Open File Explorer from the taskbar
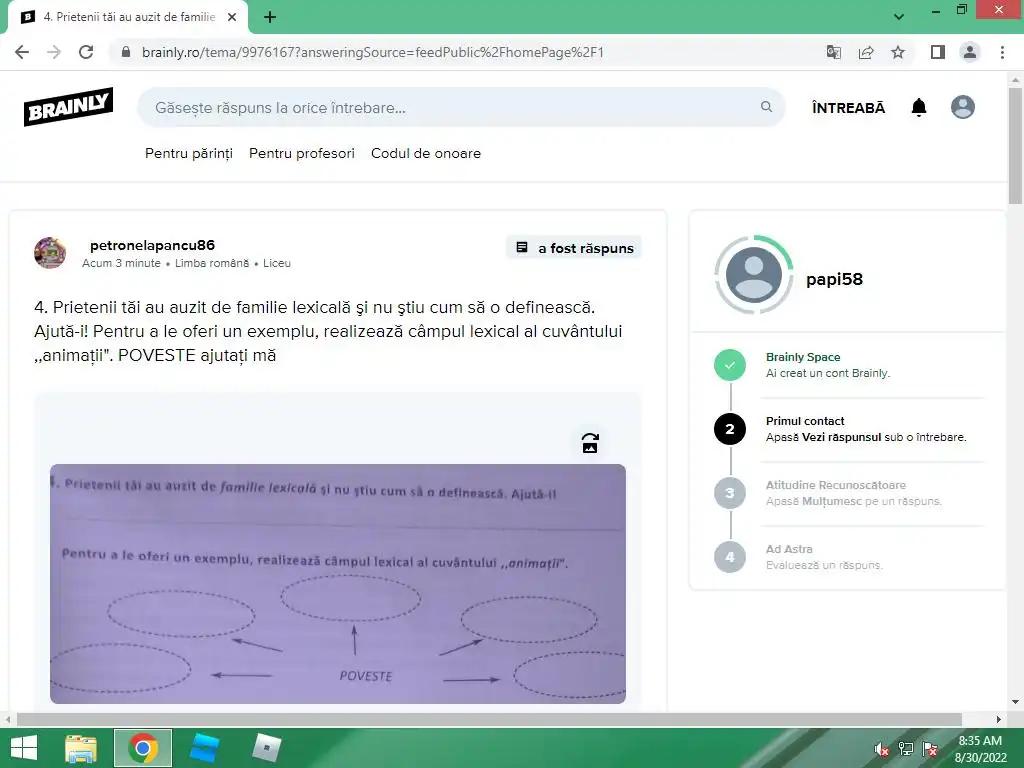This screenshot has height=768, width=1024. [81, 748]
